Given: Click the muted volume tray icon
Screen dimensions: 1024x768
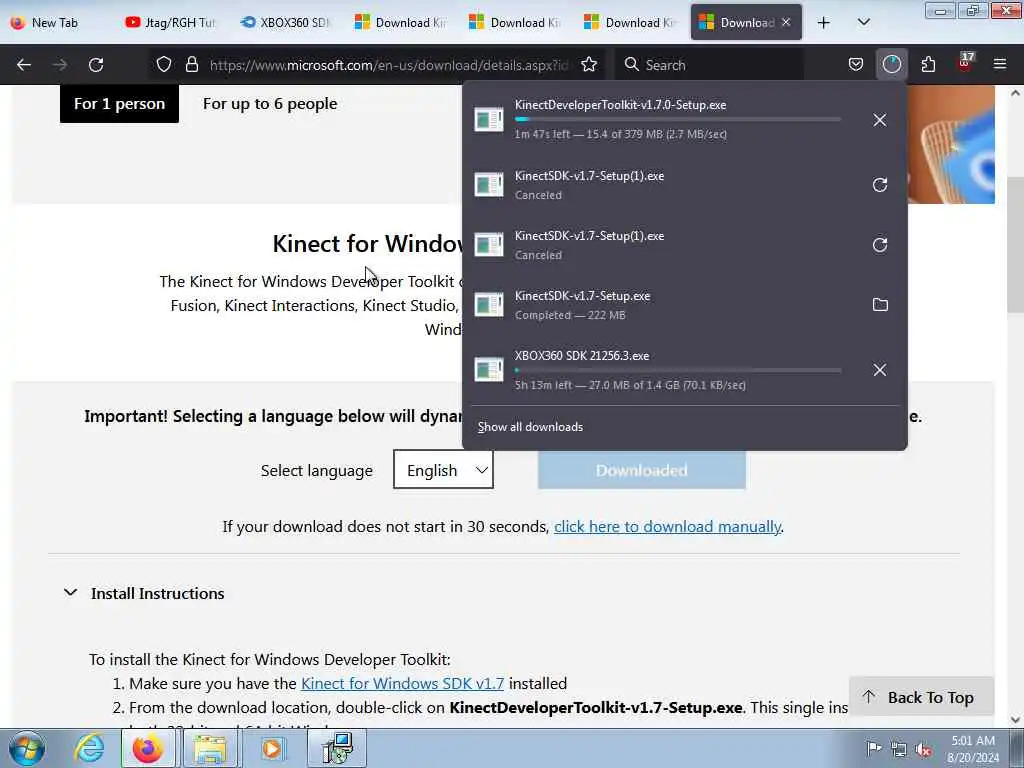Looking at the screenshot, I should tap(923, 750).
